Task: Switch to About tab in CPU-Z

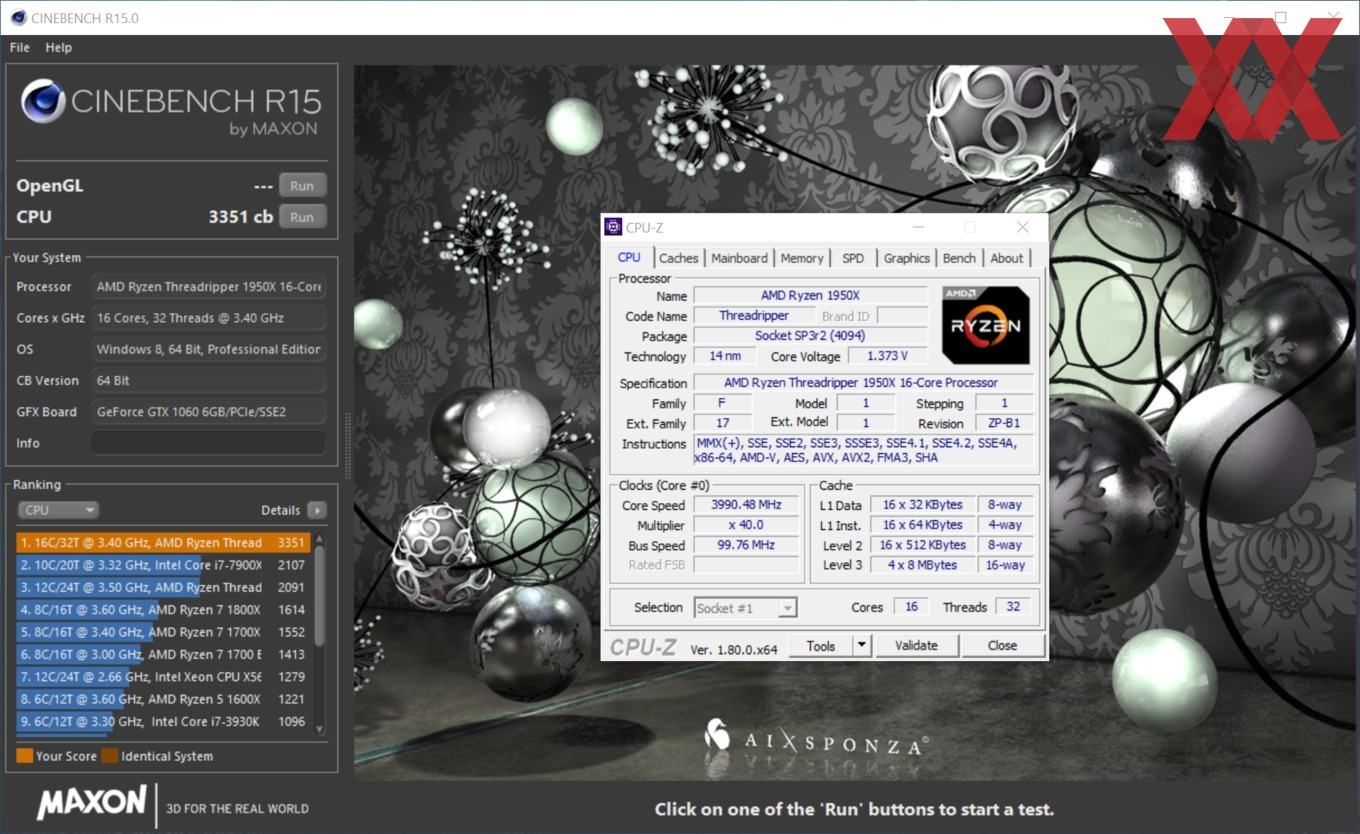Action: 1007,258
